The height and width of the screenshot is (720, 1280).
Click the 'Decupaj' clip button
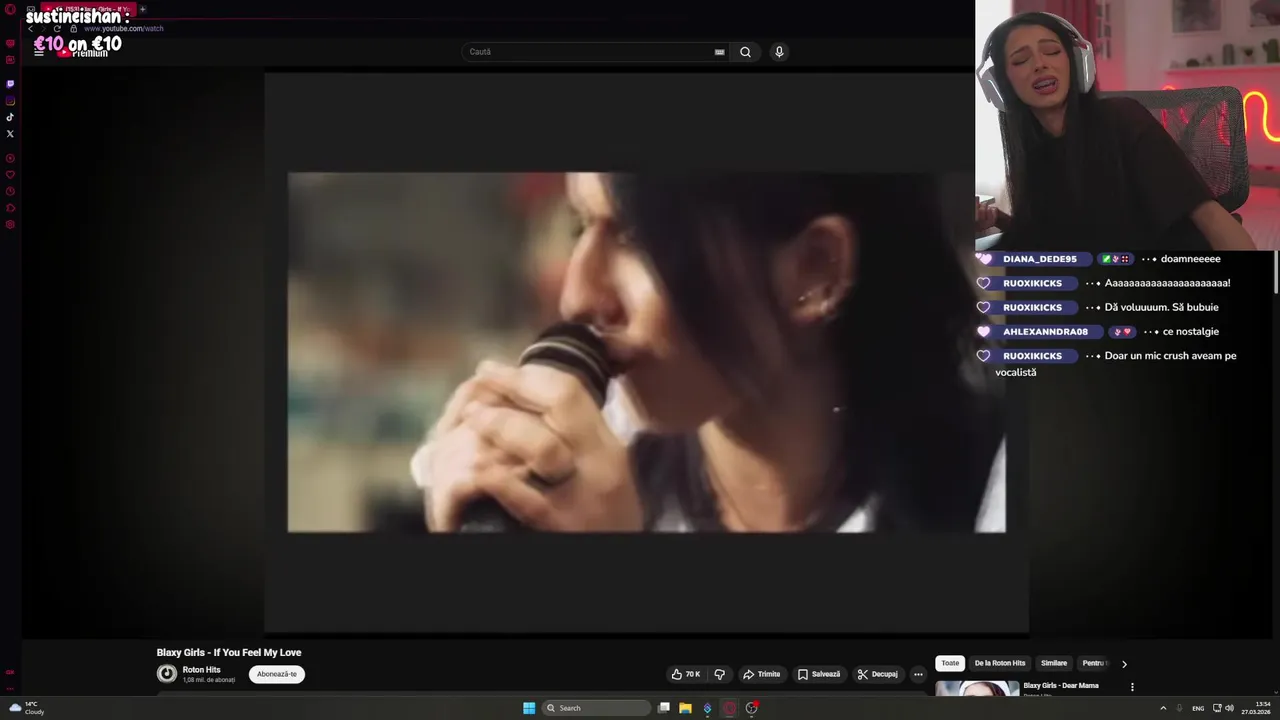[878, 674]
